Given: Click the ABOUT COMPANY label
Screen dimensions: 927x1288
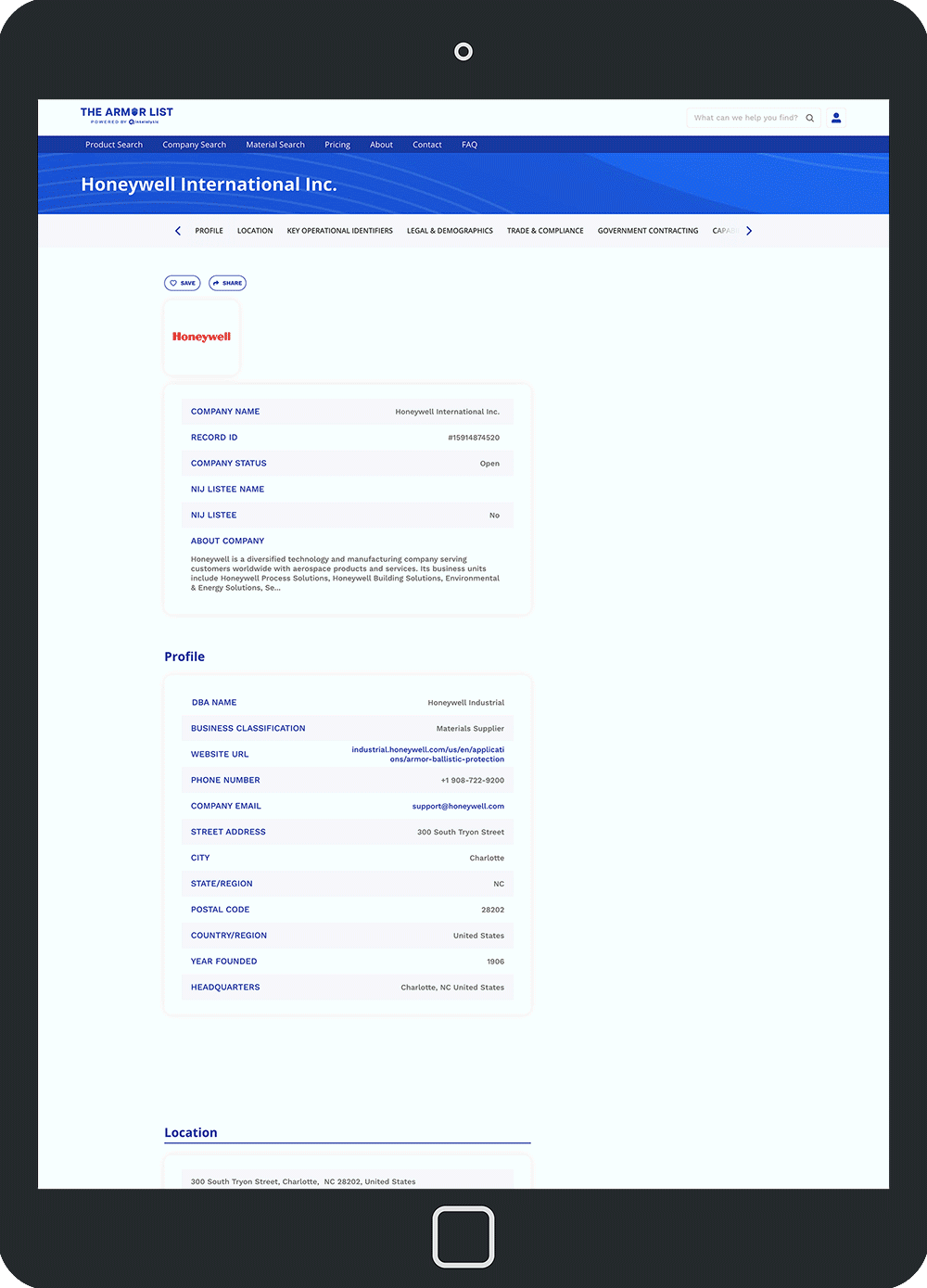Looking at the screenshot, I should [227, 541].
